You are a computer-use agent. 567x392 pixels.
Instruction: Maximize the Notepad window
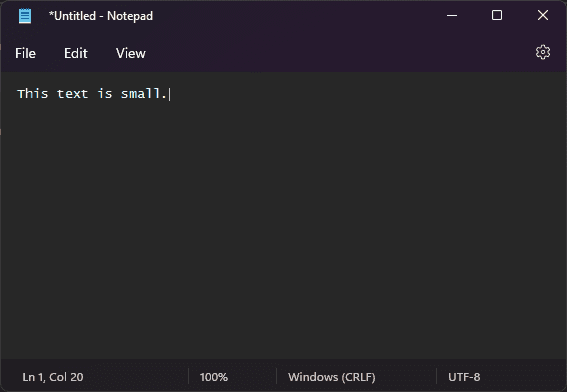coord(497,16)
